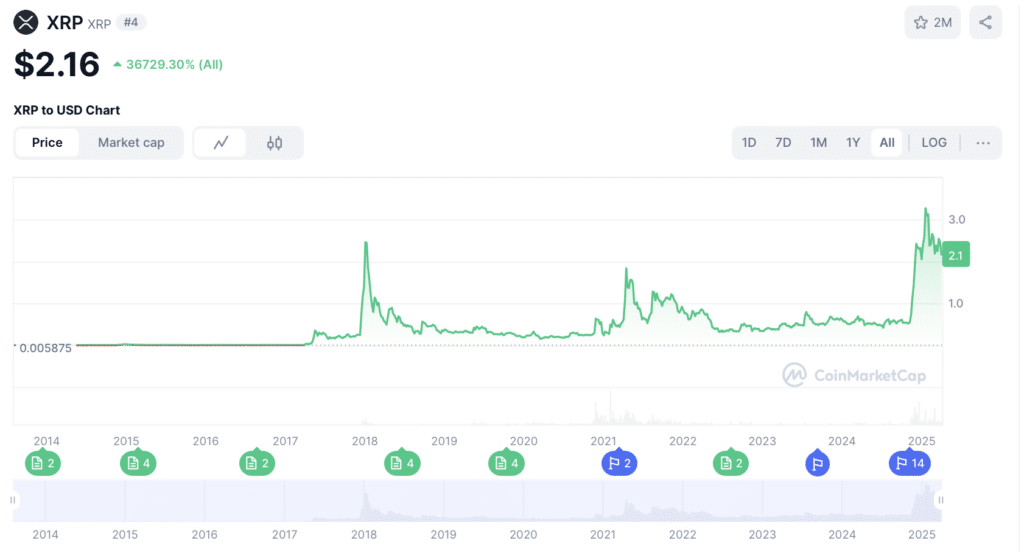Screen dimensions: 1024x552
Task: Open the 2015 news marker with 4
Action: pos(138,463)
